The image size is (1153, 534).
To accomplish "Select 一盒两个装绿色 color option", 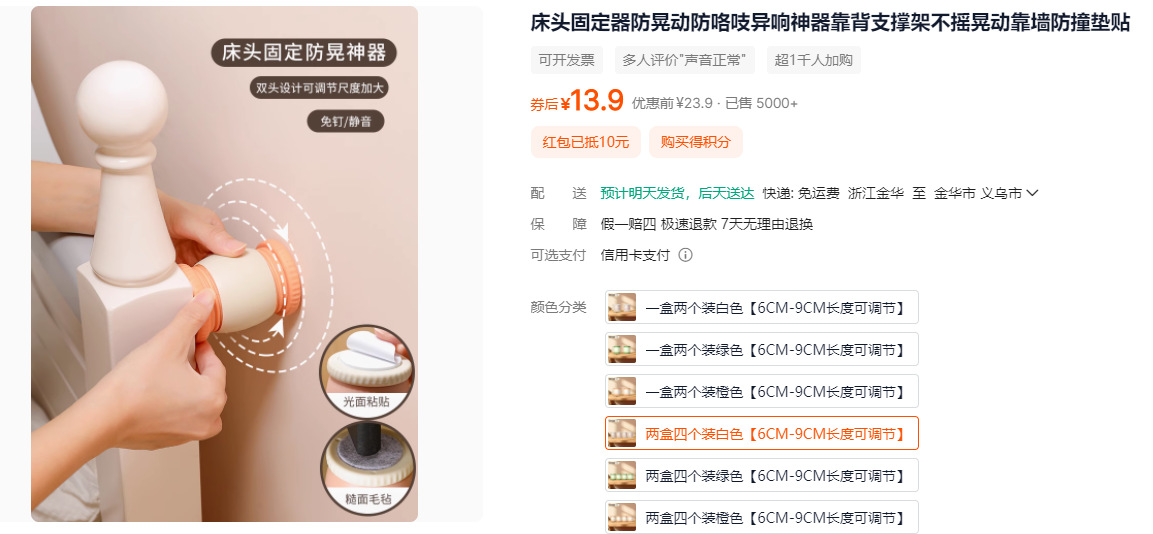I will (762, 349).
